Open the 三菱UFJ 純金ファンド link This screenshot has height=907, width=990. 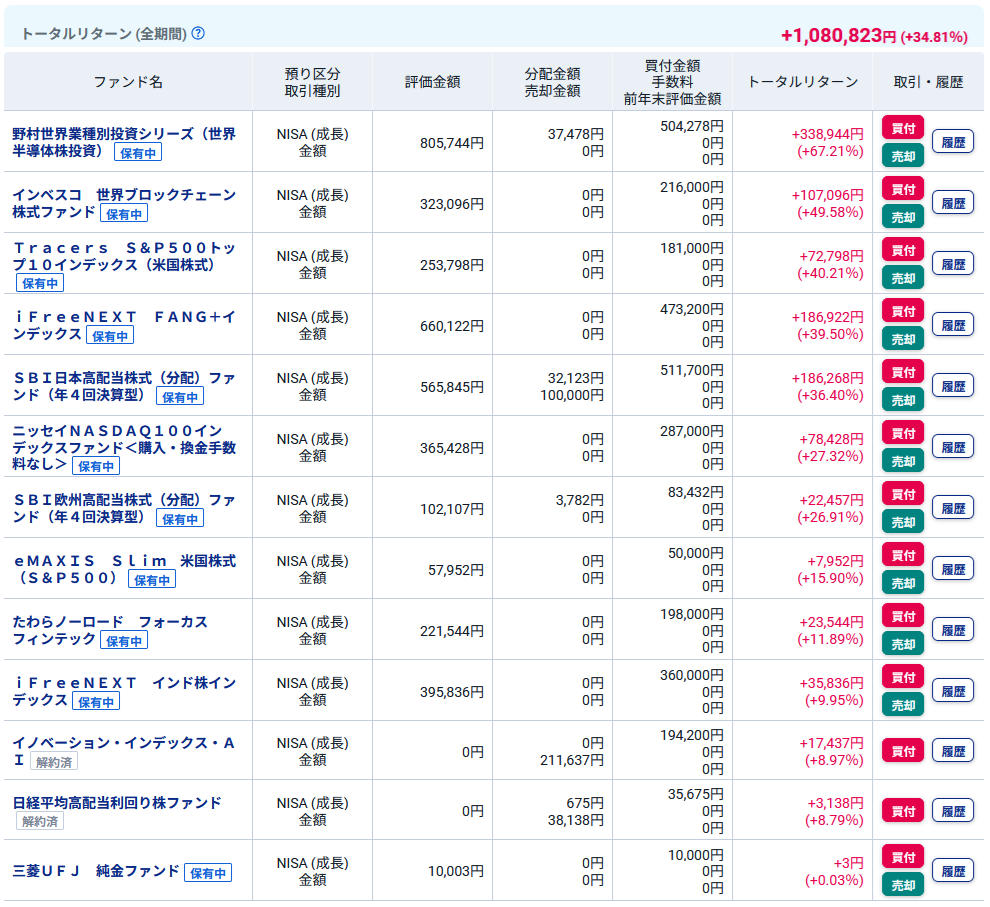(96, 871)
